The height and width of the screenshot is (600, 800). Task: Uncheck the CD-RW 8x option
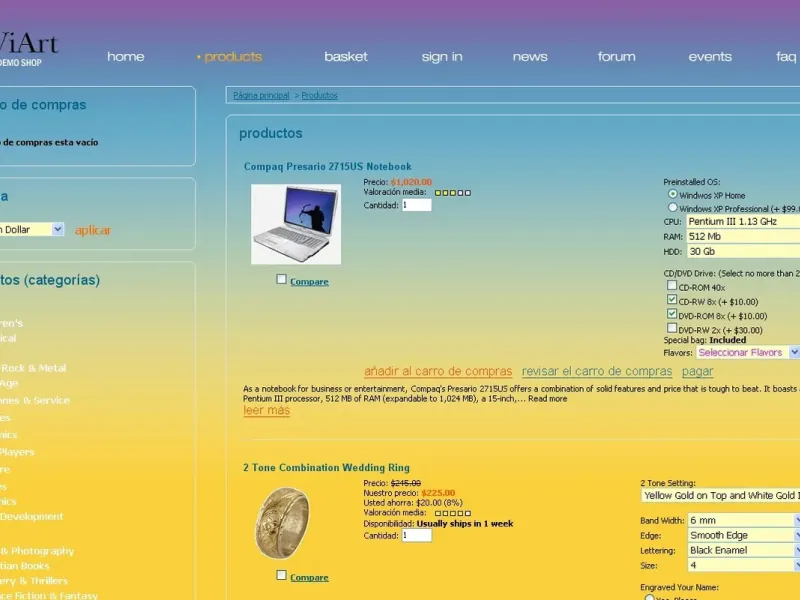click(672, 299)
